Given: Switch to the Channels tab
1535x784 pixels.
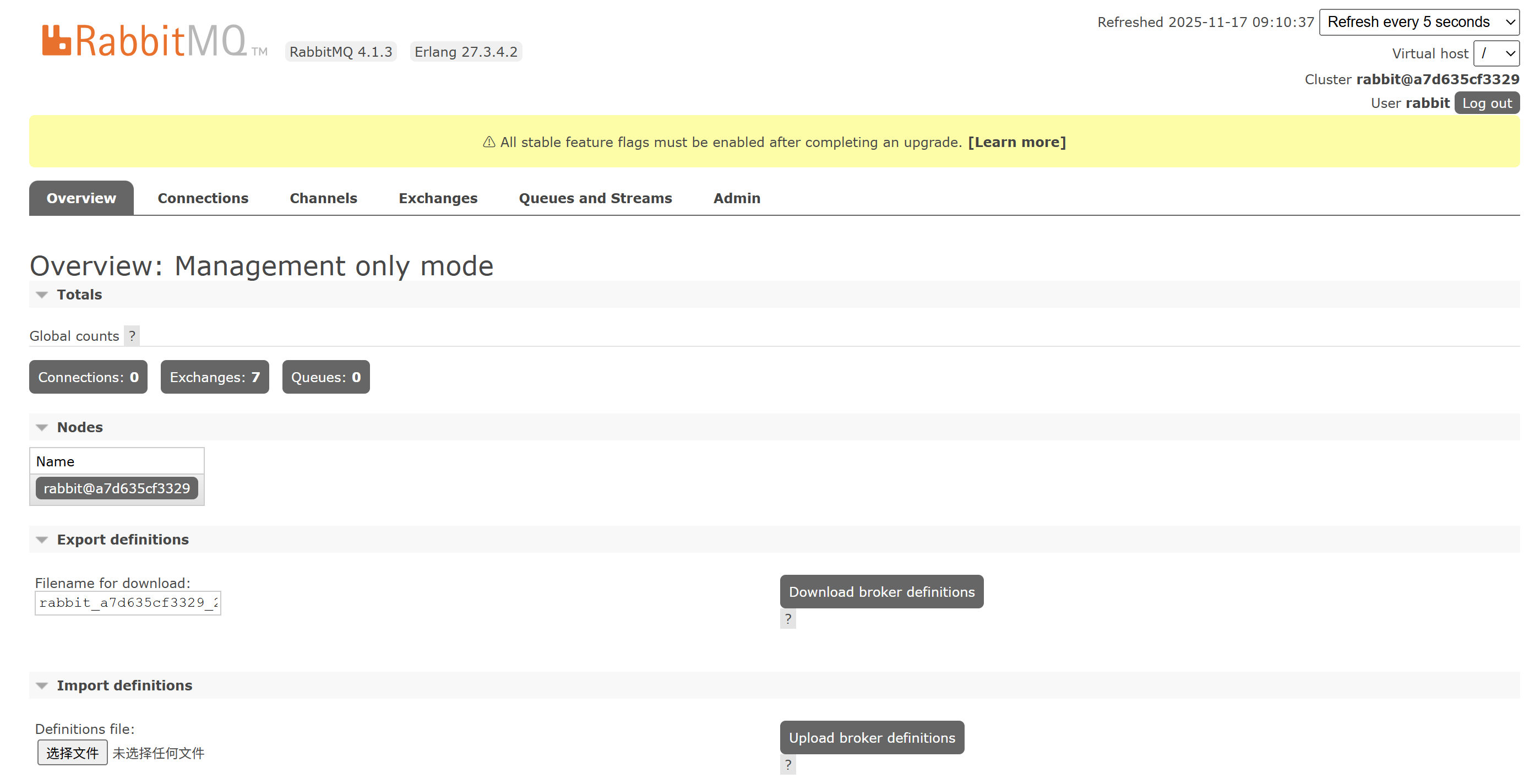Looking at the screenshot, I should [323, 198].
